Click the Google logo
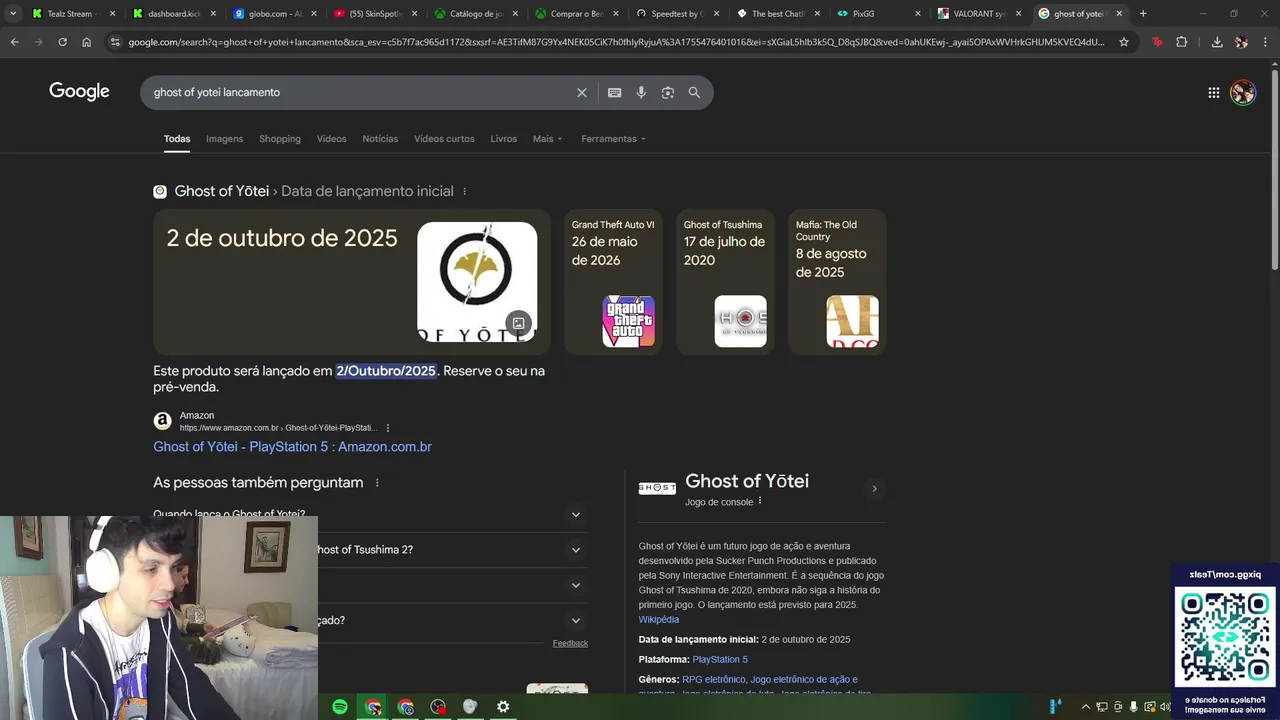This screenshot has height=720, width=1280. (79, 92)
